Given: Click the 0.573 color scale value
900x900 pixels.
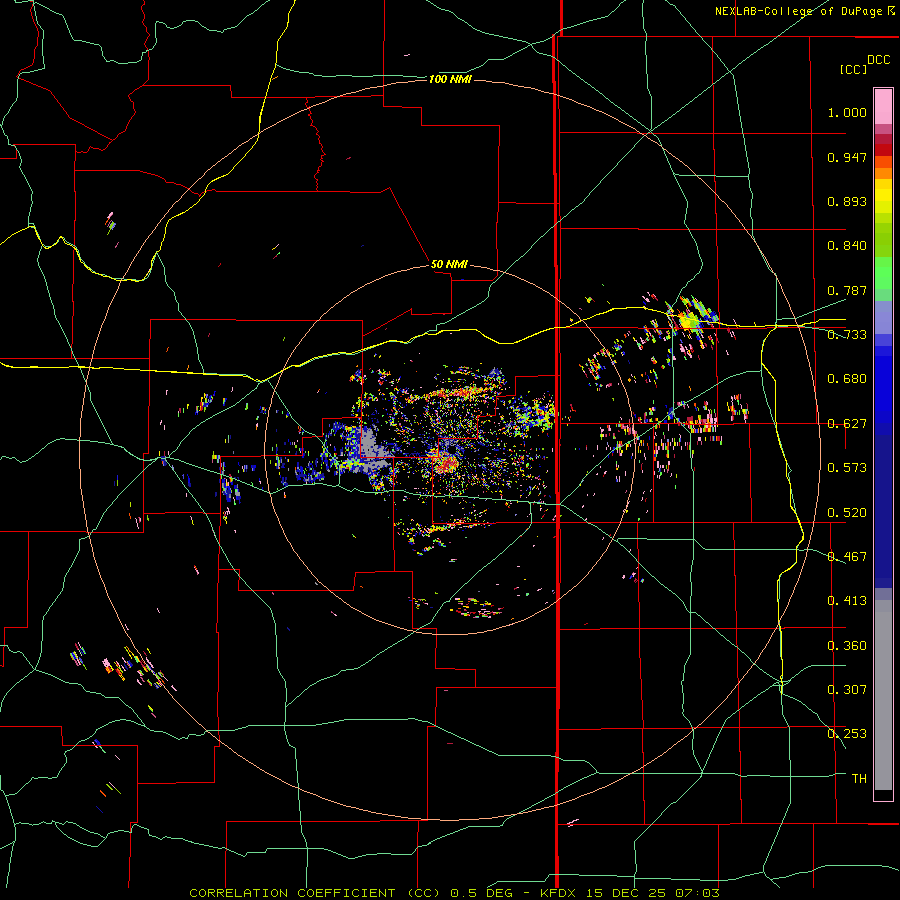Looking at the screenshot, I should click(x=847, y=468).
